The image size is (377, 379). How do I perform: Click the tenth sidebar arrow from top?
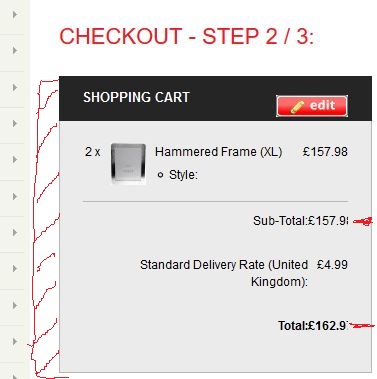[15, 341]
